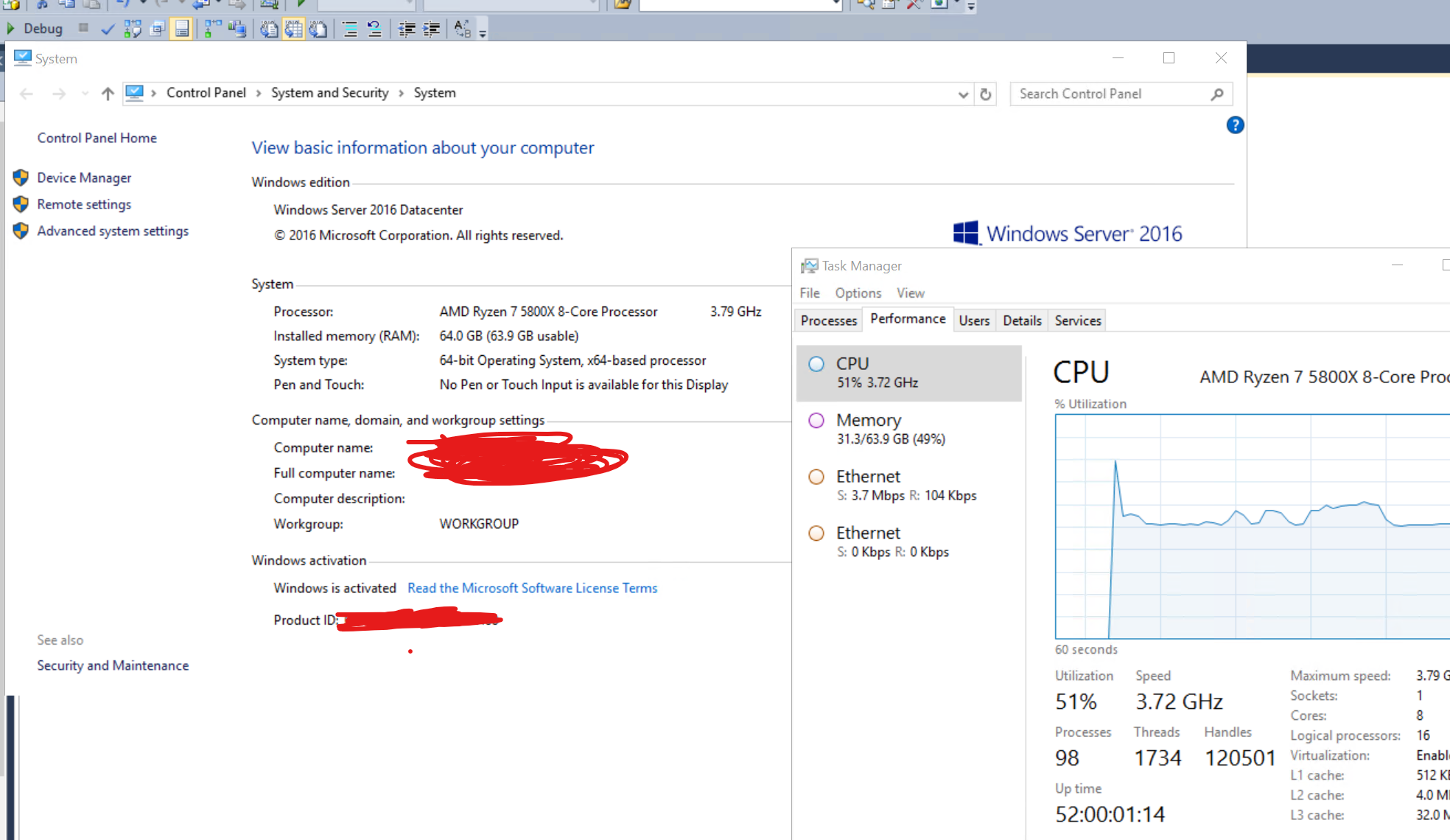The width and height of the screenshot is (1450, 840).
Task: Switch output to Results to File
Action: click(318, 29)
